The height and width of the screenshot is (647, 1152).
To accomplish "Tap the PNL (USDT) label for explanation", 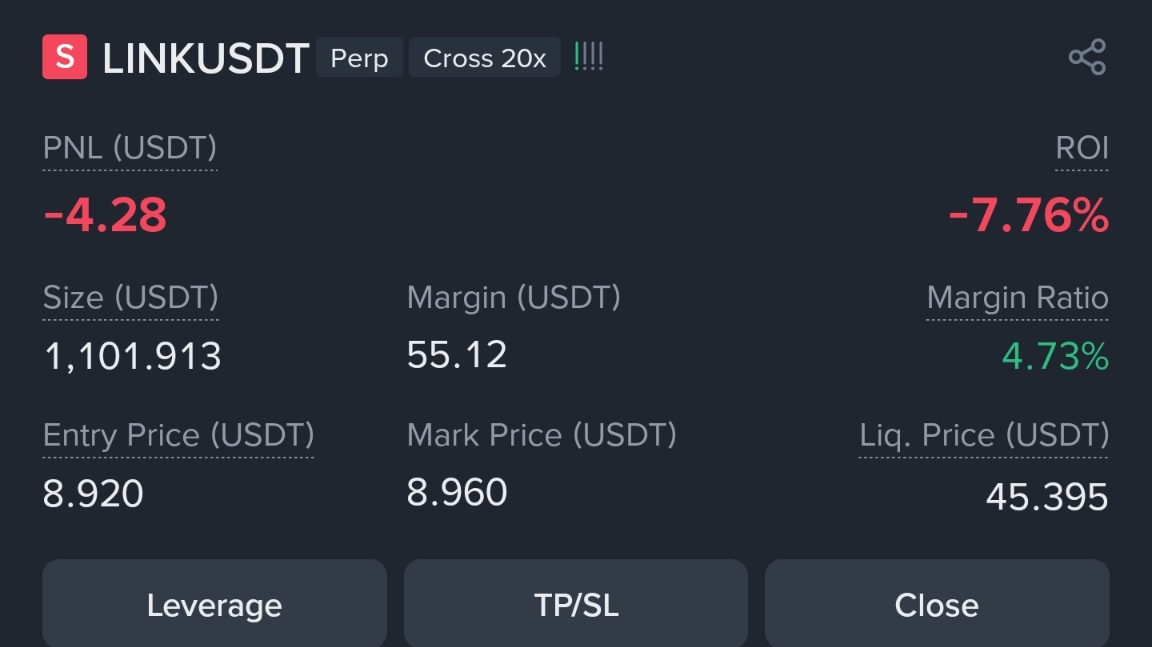I will 130,148.
